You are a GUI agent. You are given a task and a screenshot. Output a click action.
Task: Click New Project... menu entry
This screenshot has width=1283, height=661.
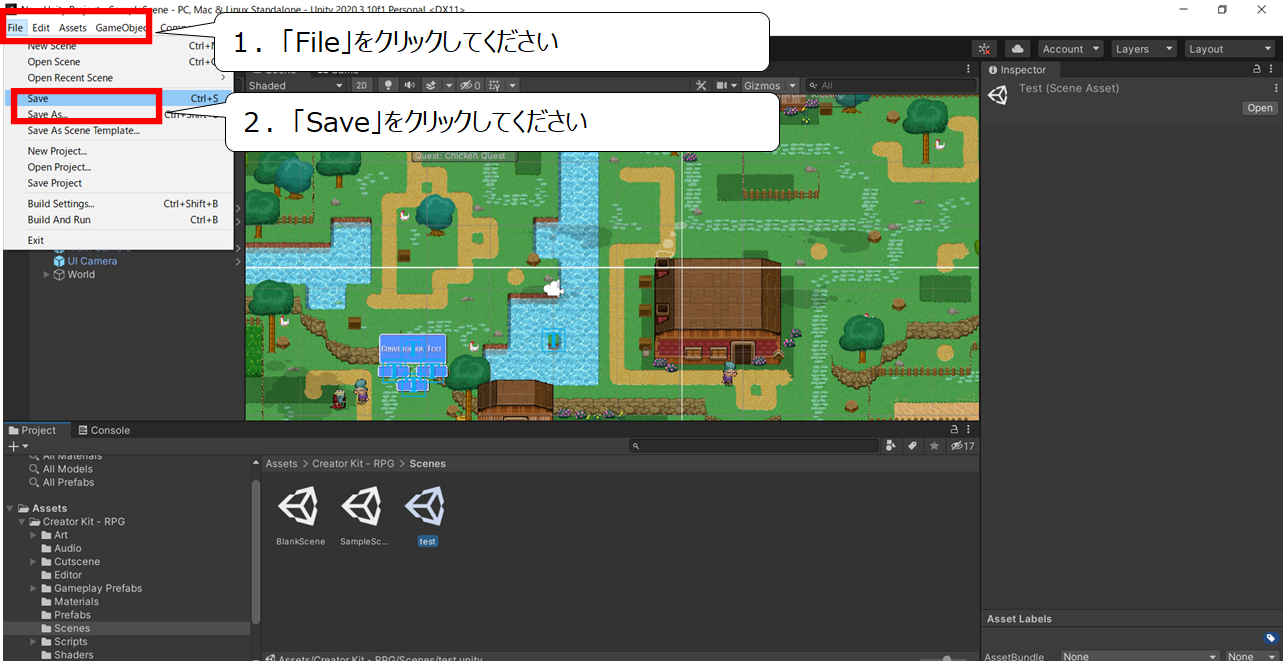pos(118,151)
